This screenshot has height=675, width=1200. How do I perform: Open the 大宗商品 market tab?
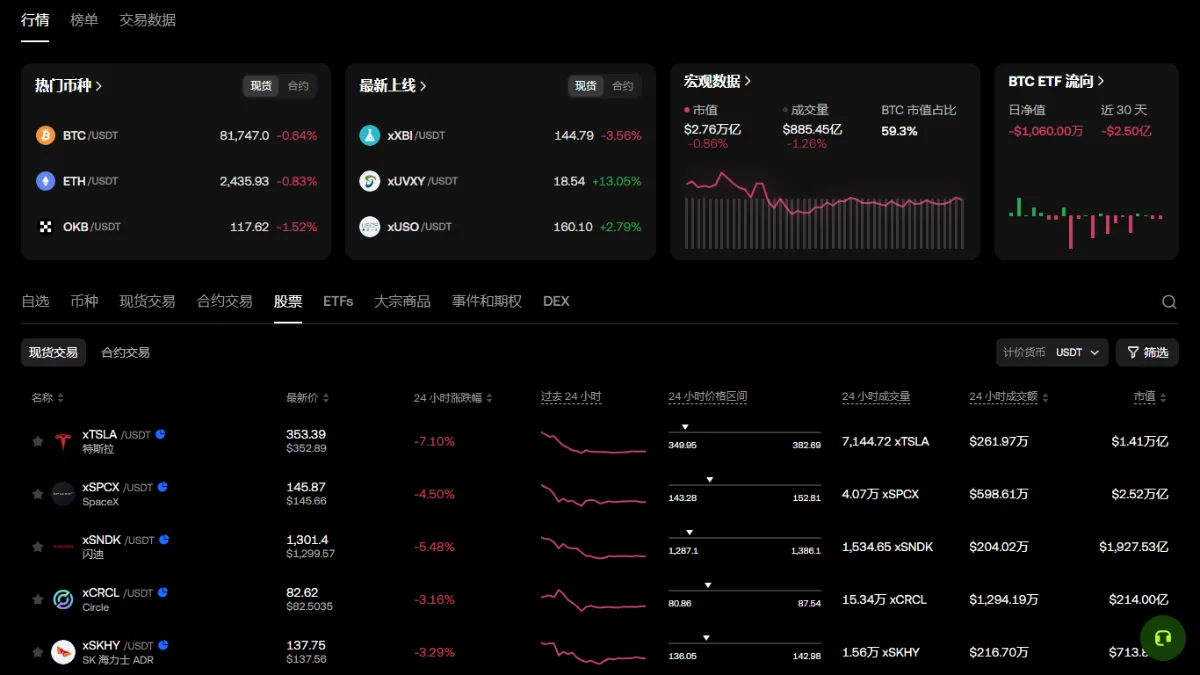pyautogui.click(x=402, y=301)
